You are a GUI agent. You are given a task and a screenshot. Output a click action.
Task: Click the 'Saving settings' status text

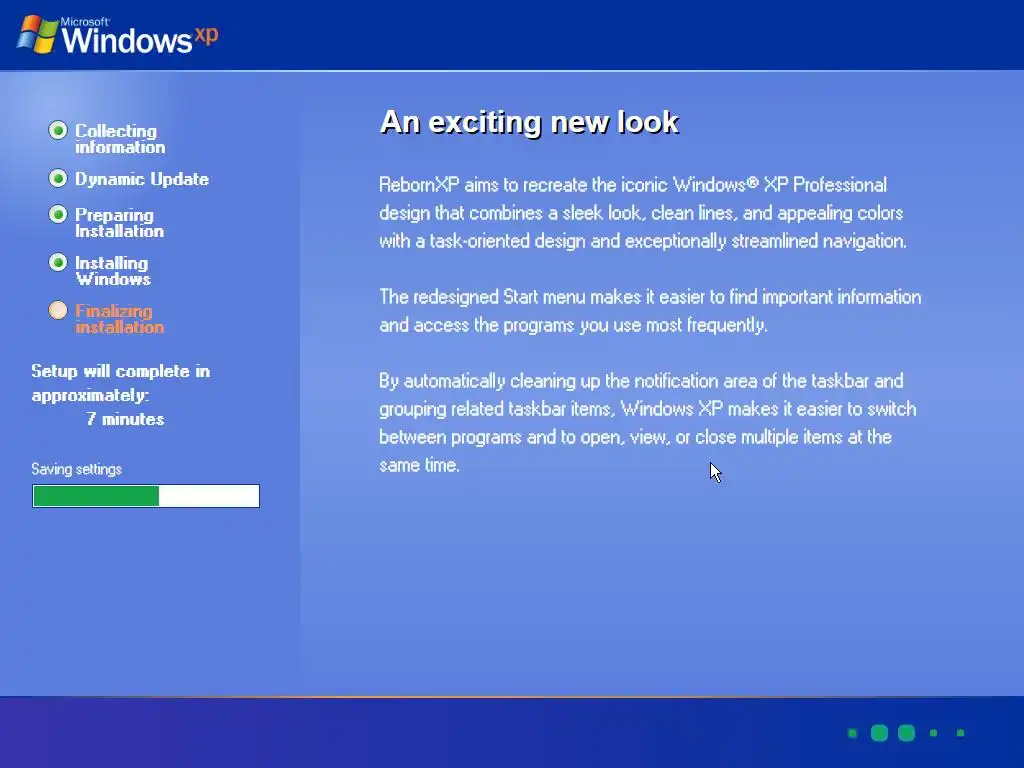76,469
